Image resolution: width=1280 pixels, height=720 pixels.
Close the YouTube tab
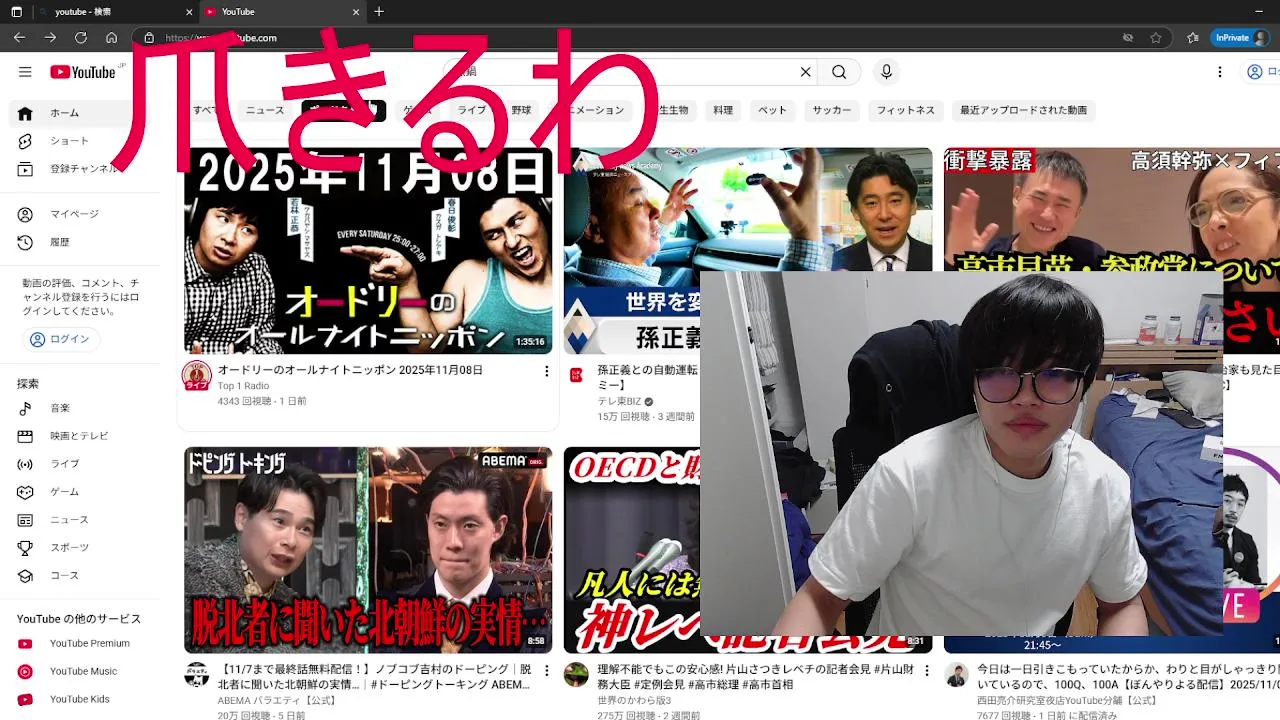356,12
